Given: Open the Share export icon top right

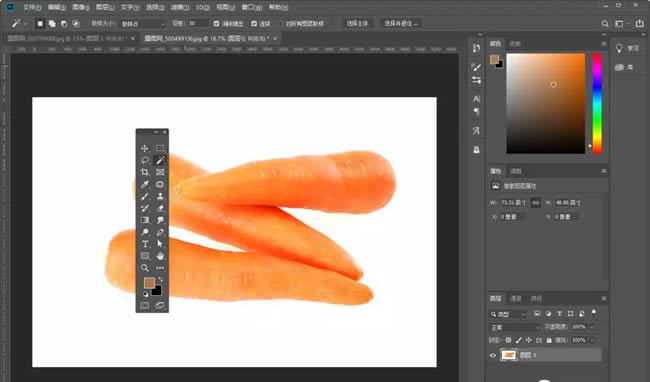Looking at the screenshot, I should tap(640, 24).
